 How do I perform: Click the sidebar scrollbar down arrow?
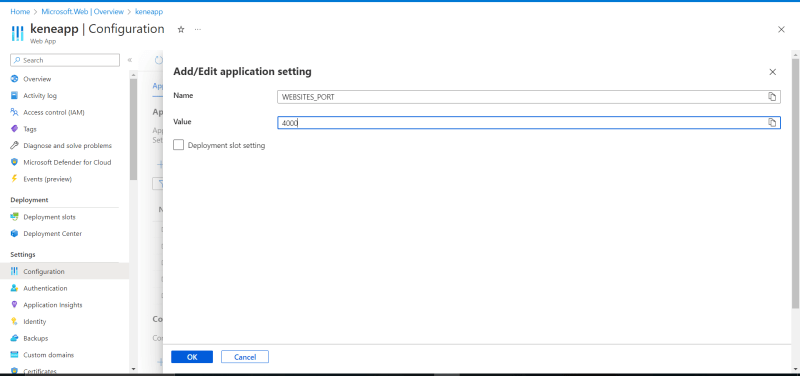click(133, 369)
